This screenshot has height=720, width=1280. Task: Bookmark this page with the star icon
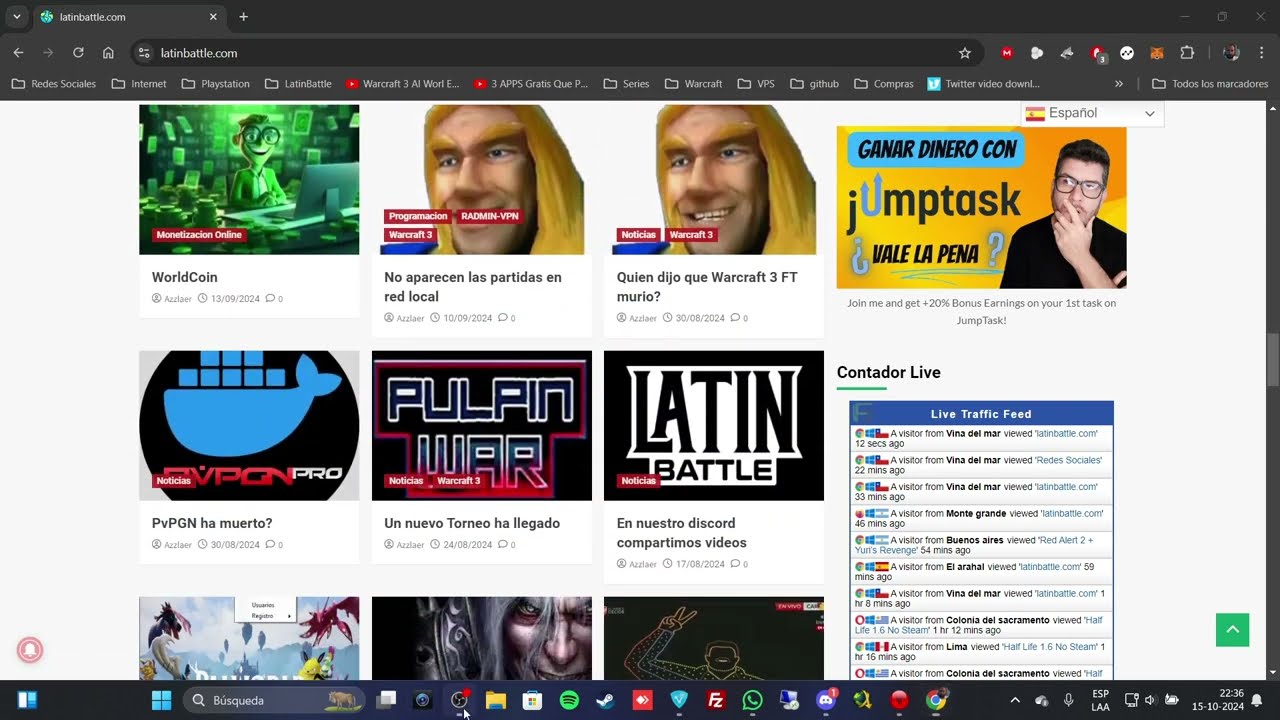(x=964, y=53)
